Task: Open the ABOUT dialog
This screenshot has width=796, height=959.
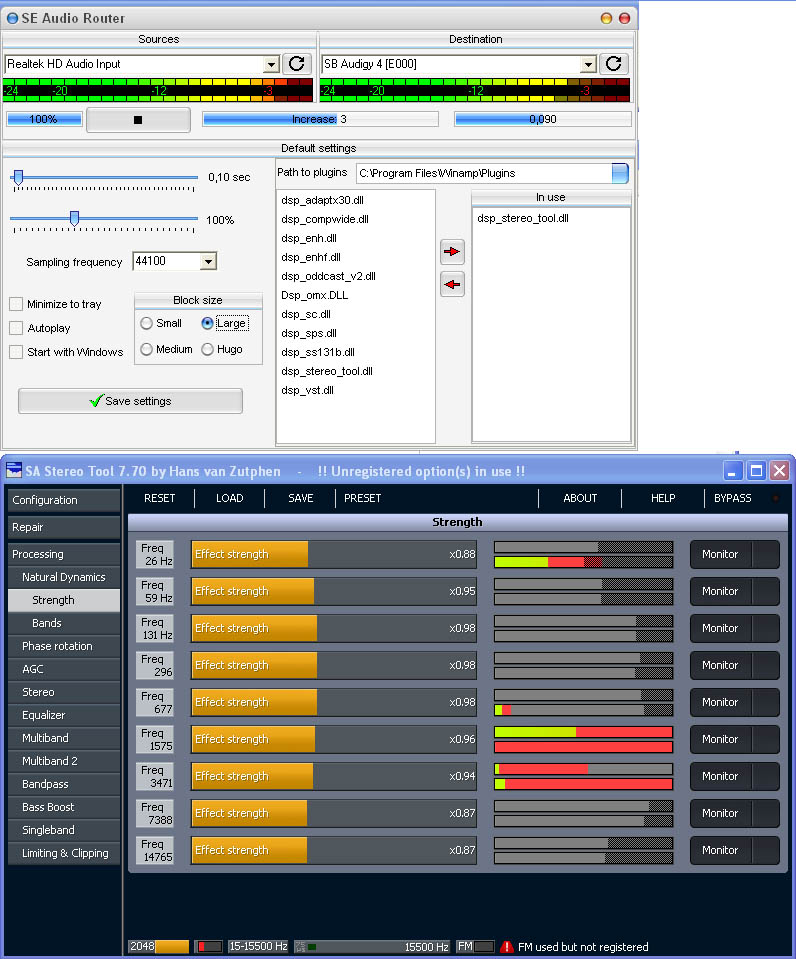Action: (x=580, y=498)
